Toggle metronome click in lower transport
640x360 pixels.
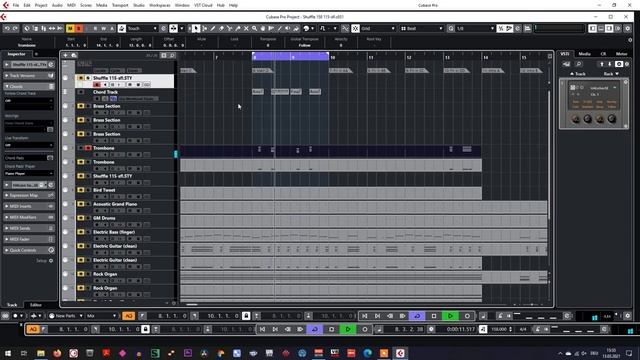(538, 329)
